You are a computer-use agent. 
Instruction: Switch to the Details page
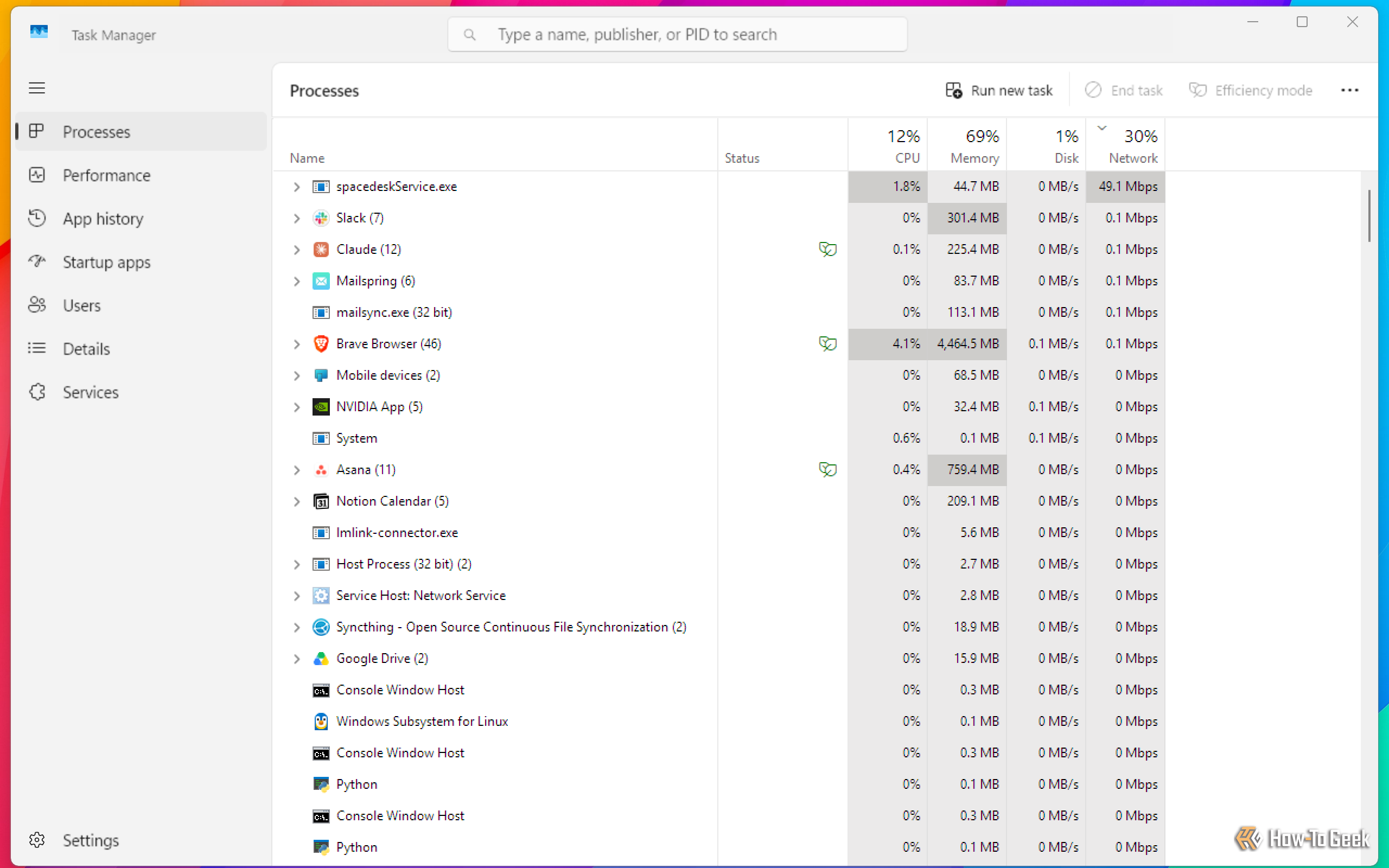pyautogui.click(x=141, y=349)
